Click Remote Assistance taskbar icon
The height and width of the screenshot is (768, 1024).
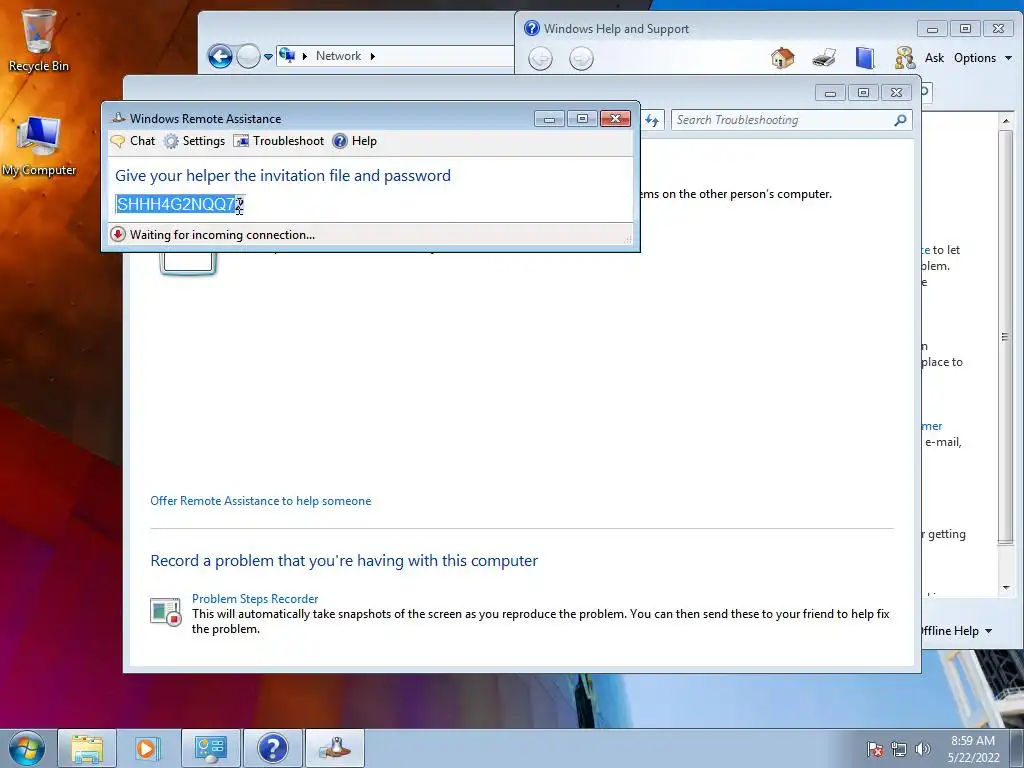334,748
